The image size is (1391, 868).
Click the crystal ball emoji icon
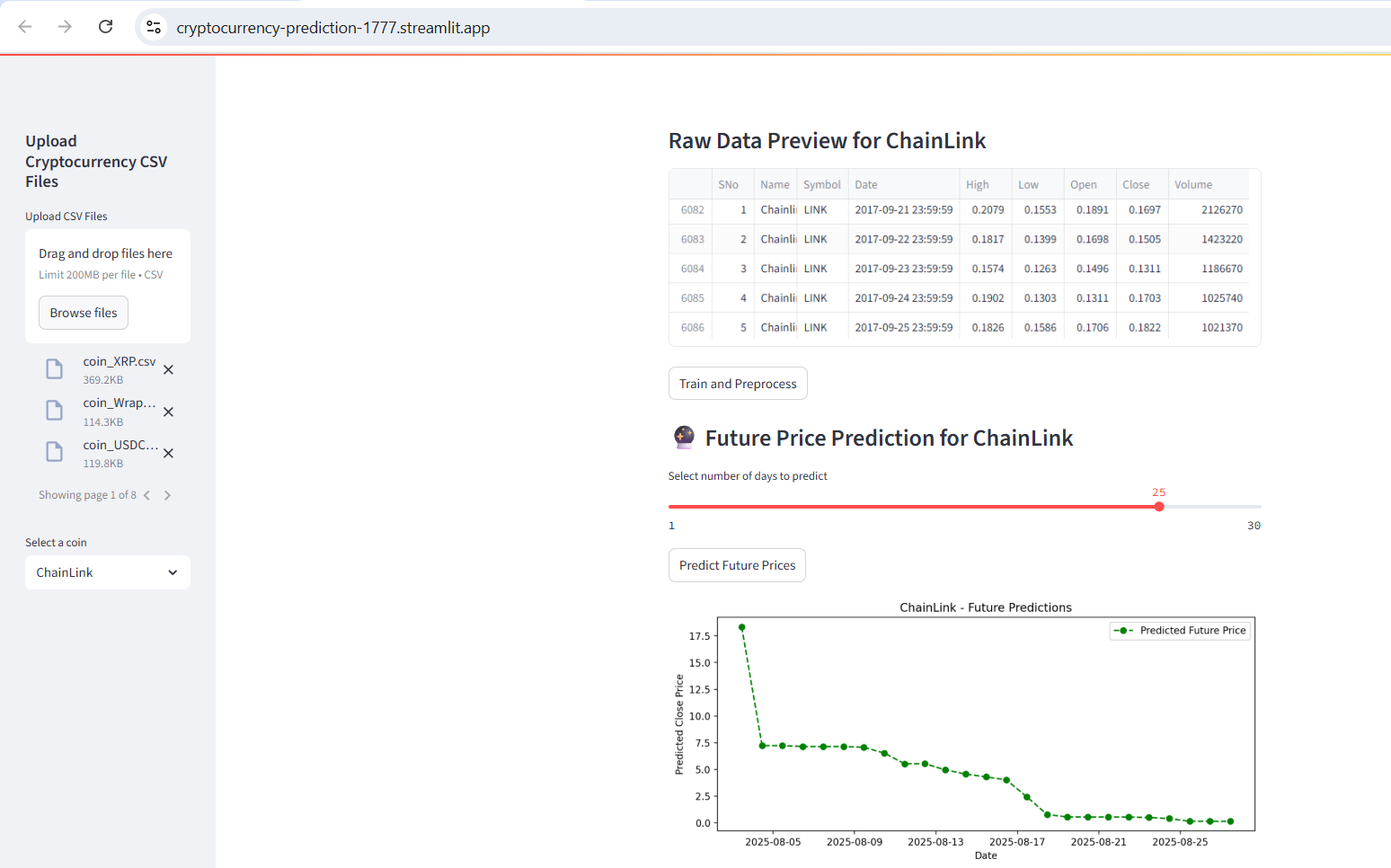click(684, 438)
